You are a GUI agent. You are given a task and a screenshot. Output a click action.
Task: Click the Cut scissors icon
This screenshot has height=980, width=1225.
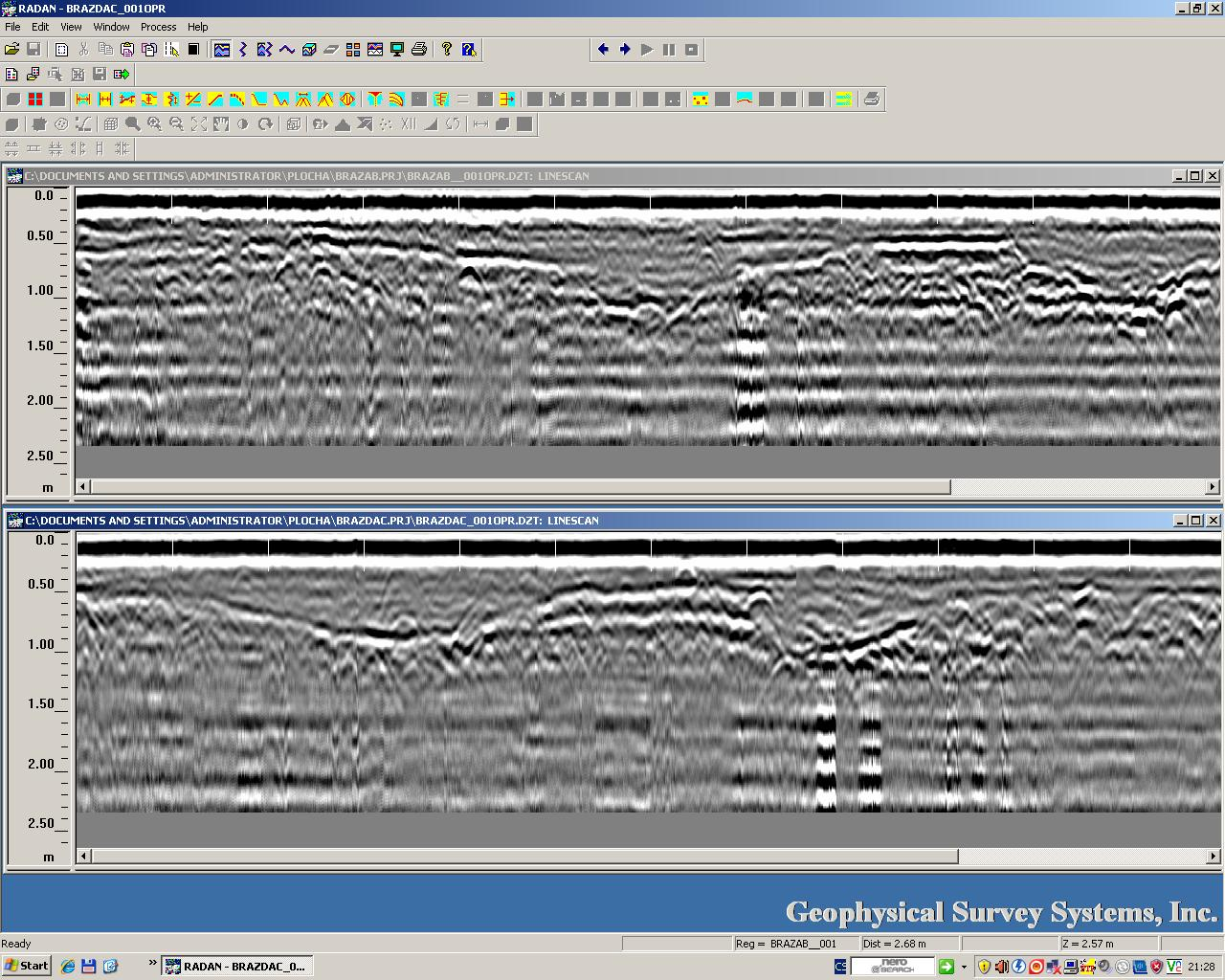pos(83,50)
